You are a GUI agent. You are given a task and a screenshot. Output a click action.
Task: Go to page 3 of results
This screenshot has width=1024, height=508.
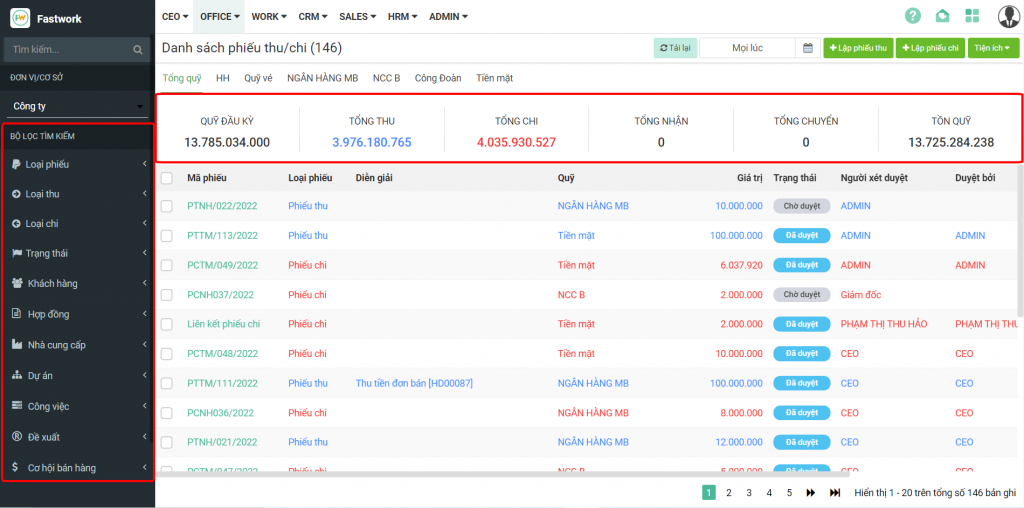(748, 492)
